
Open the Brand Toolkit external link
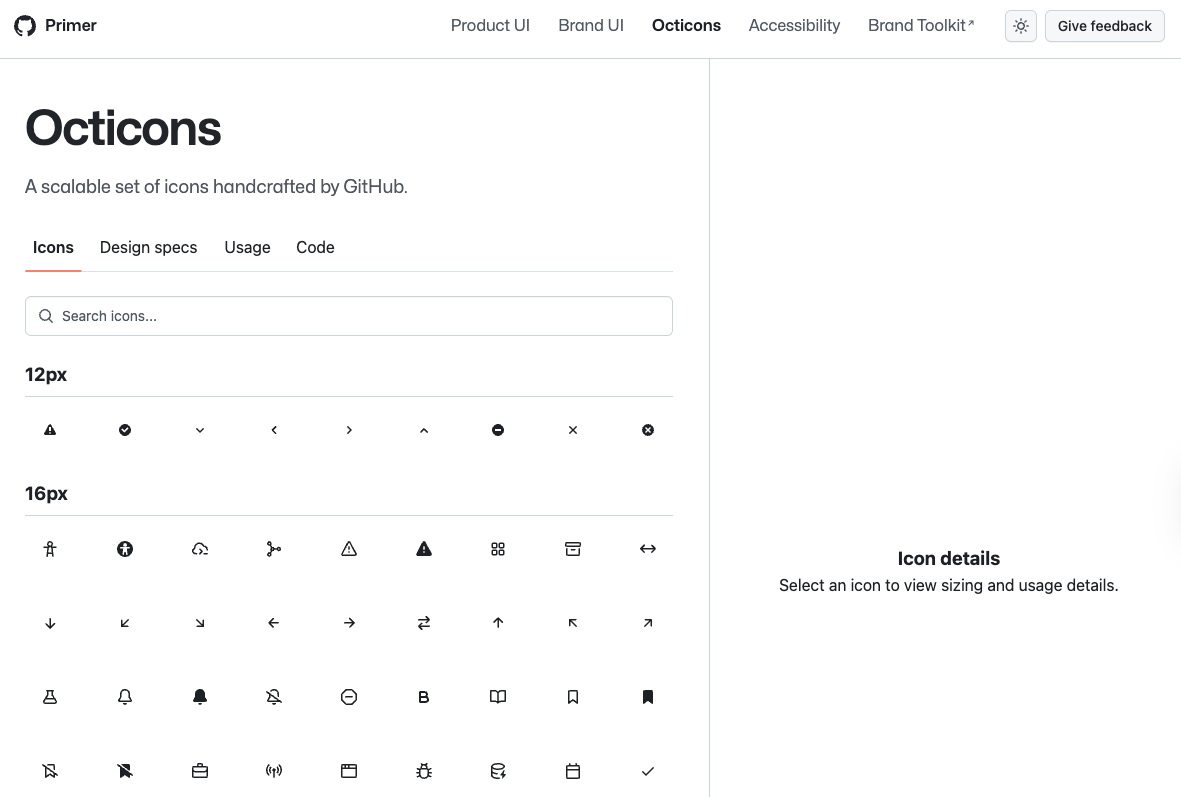920,26
